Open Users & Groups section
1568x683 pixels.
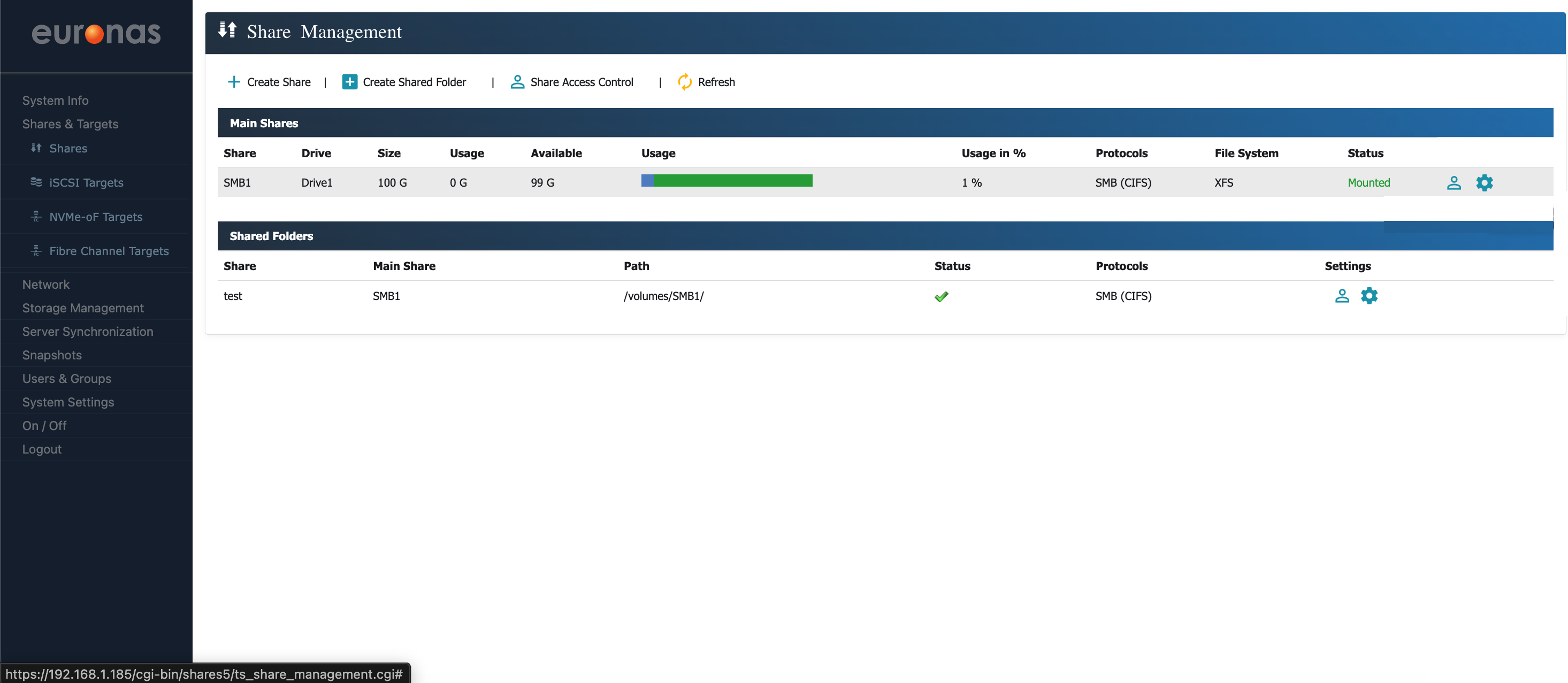[x=66, y=379]
